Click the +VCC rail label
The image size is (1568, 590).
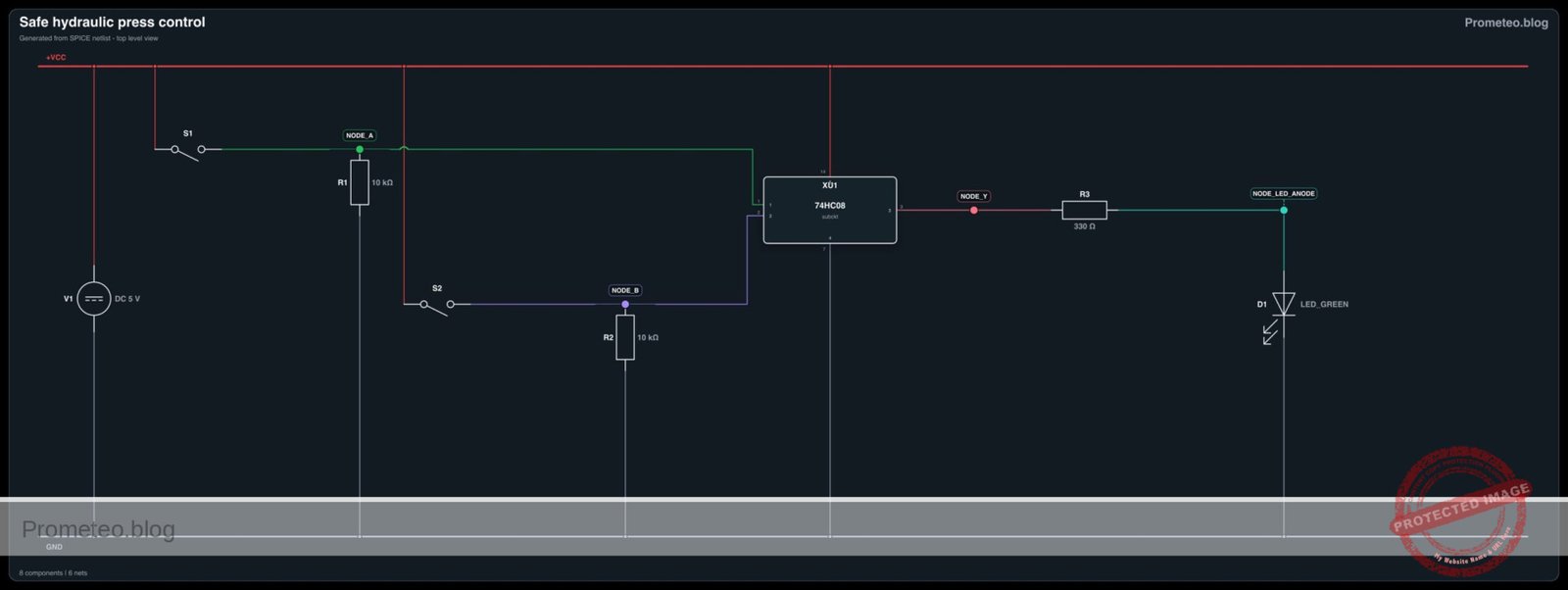click(x=56, y=58)
